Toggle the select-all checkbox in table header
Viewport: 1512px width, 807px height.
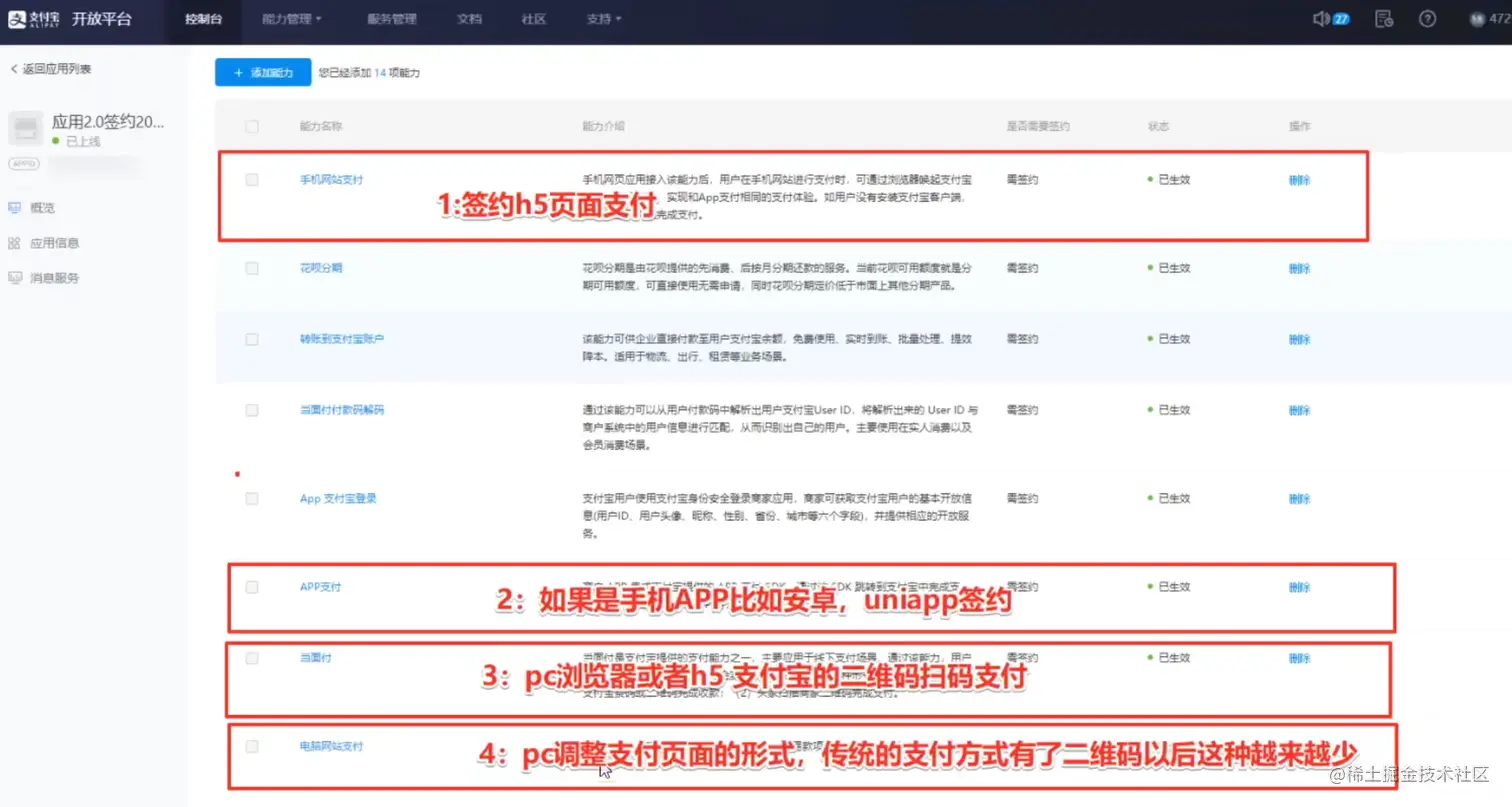(251, 126)
